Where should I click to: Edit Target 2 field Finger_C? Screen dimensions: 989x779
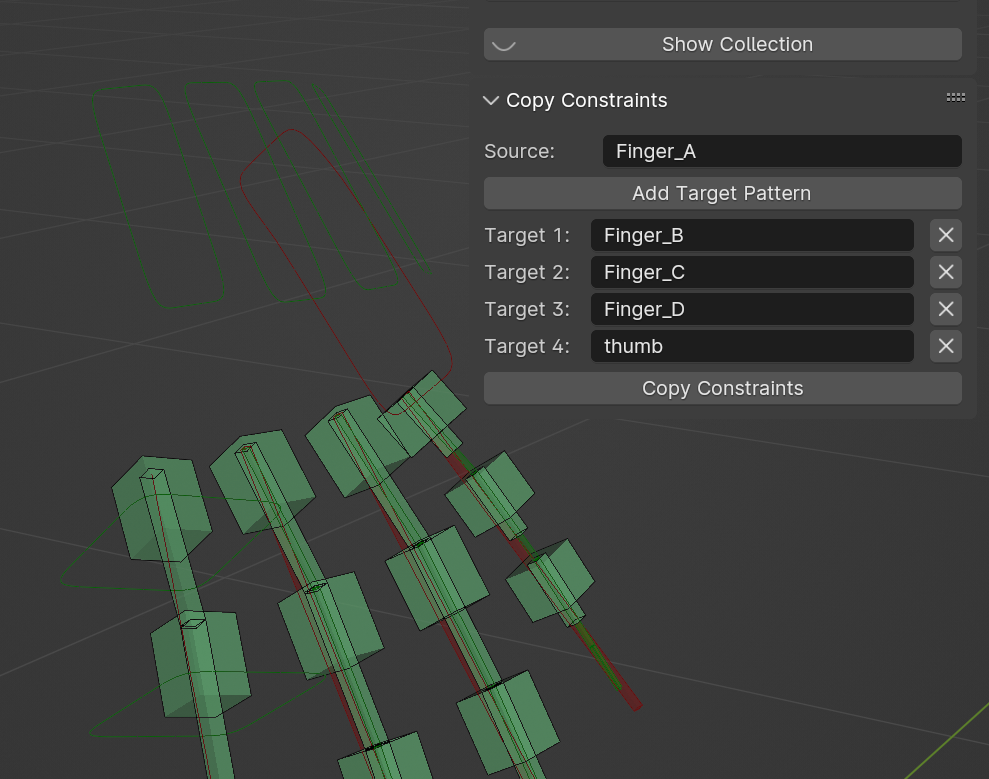(752, 272)
